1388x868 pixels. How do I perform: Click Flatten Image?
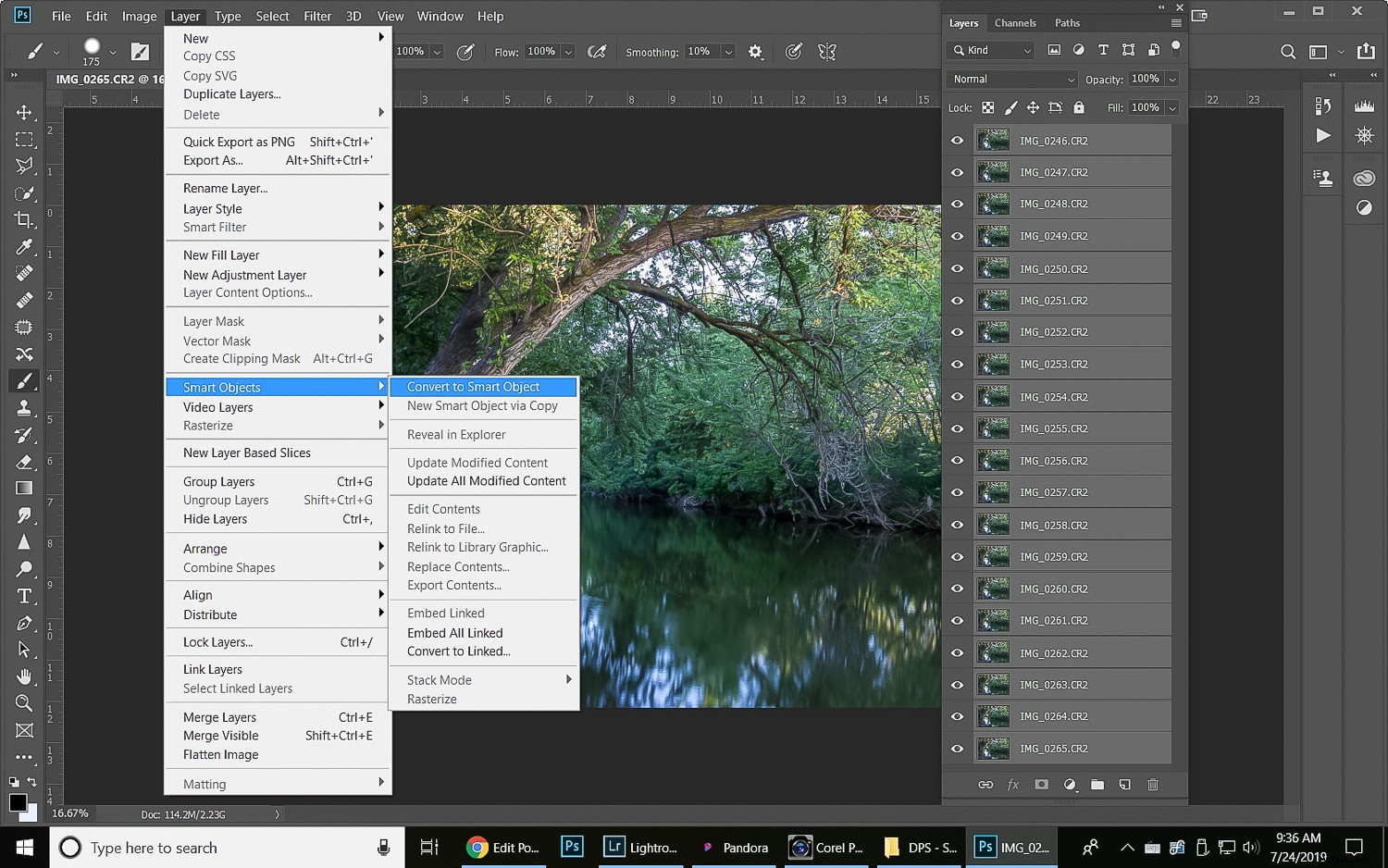[x=220, y=754]
